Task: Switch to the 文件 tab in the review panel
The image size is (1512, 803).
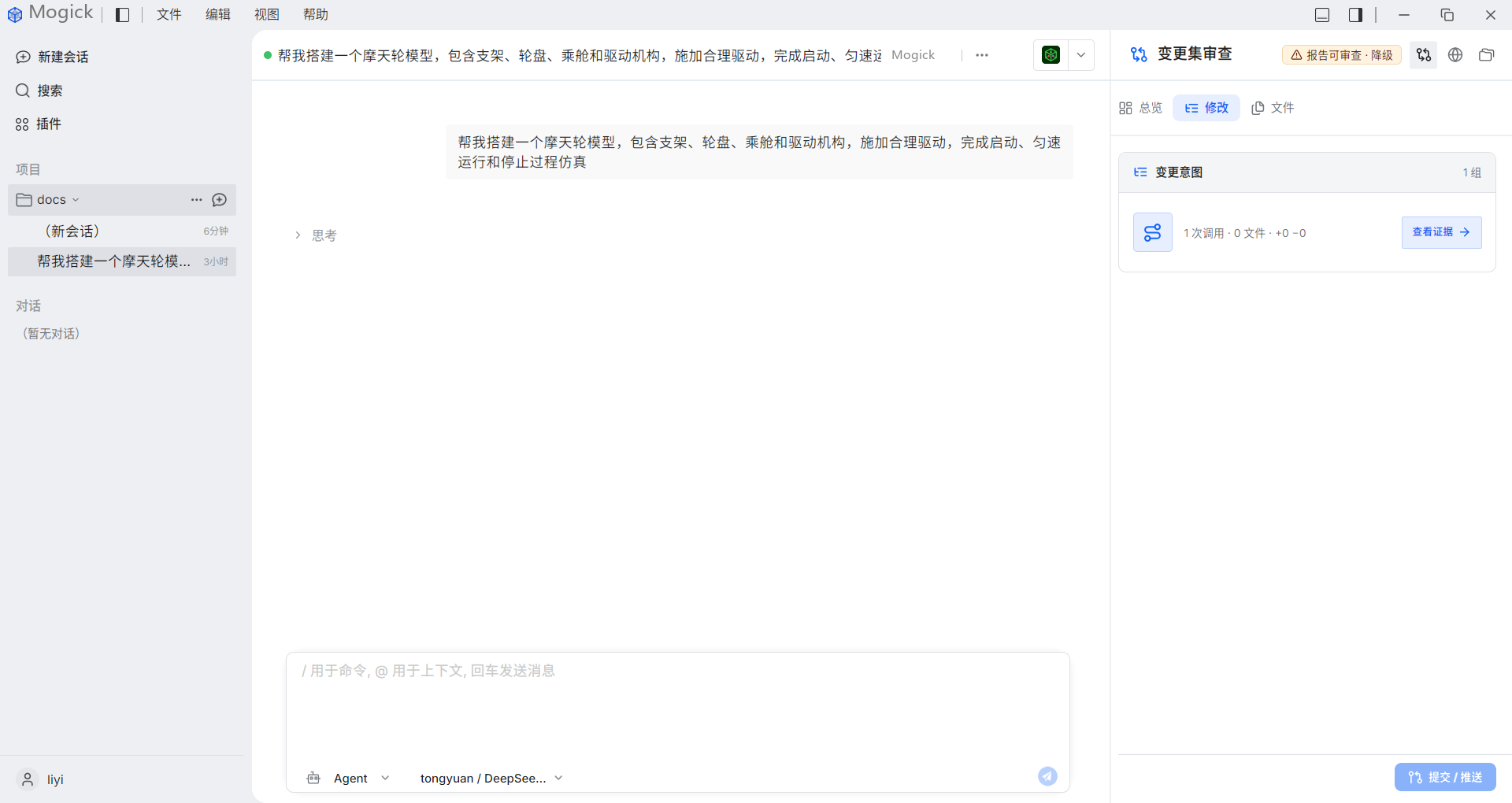Action: click(x=1273, y=108)
